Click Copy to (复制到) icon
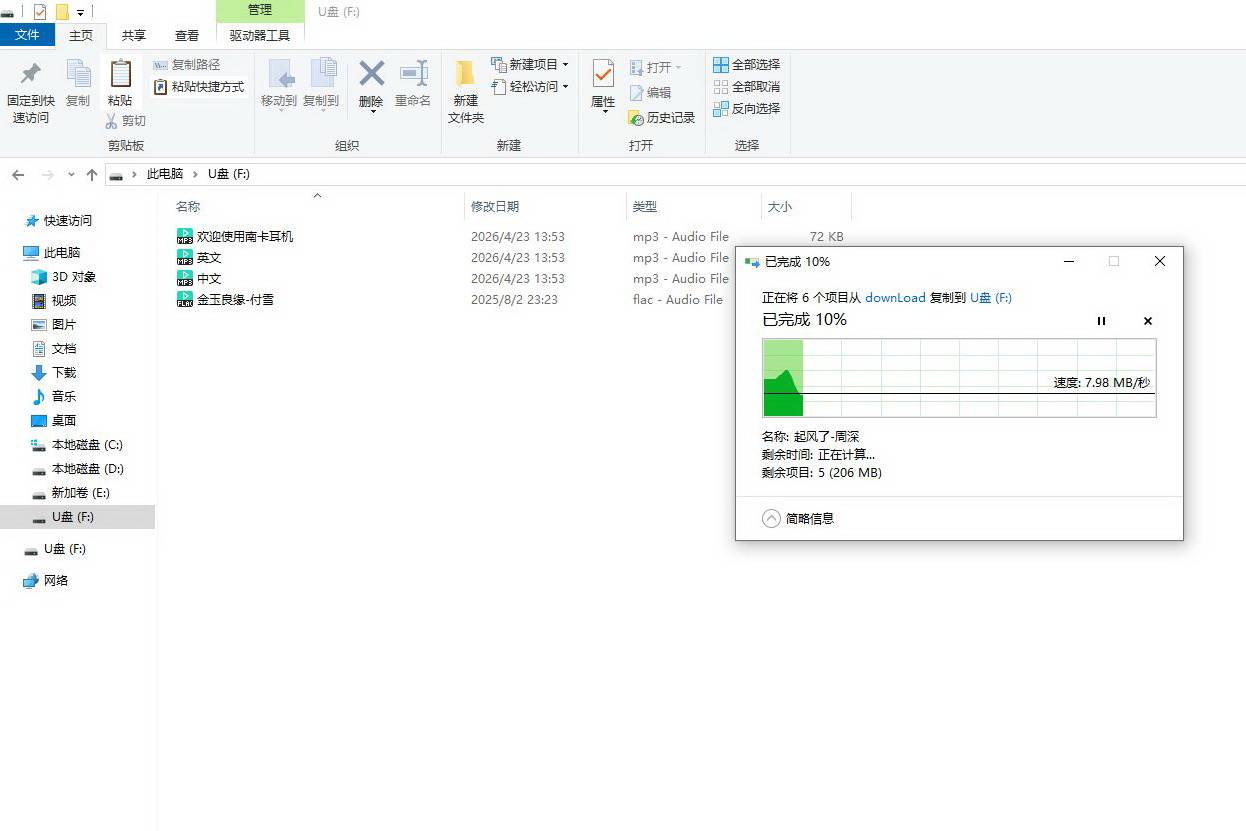The image size is (1246, 831). 321,74
